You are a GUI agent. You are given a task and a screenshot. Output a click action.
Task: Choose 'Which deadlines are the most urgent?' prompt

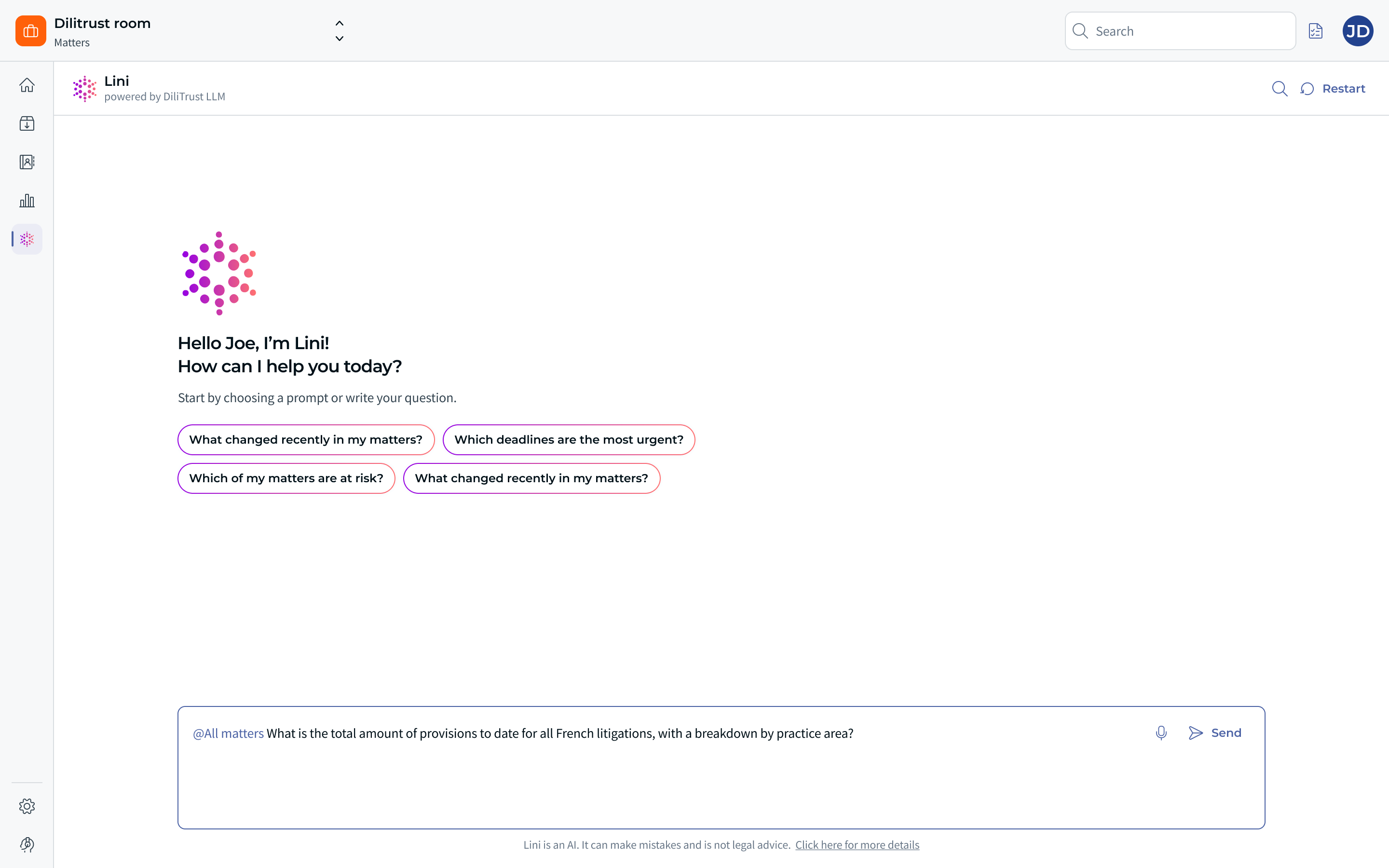point(569,440)
